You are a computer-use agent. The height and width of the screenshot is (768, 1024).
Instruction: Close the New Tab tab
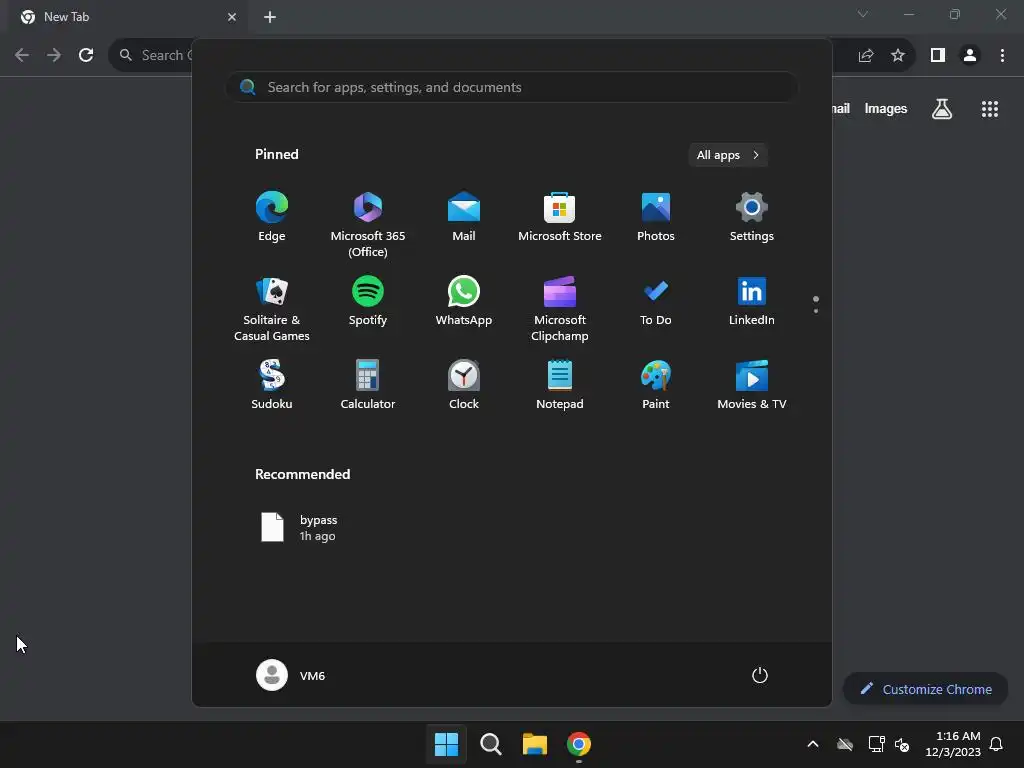coord(232,17)
